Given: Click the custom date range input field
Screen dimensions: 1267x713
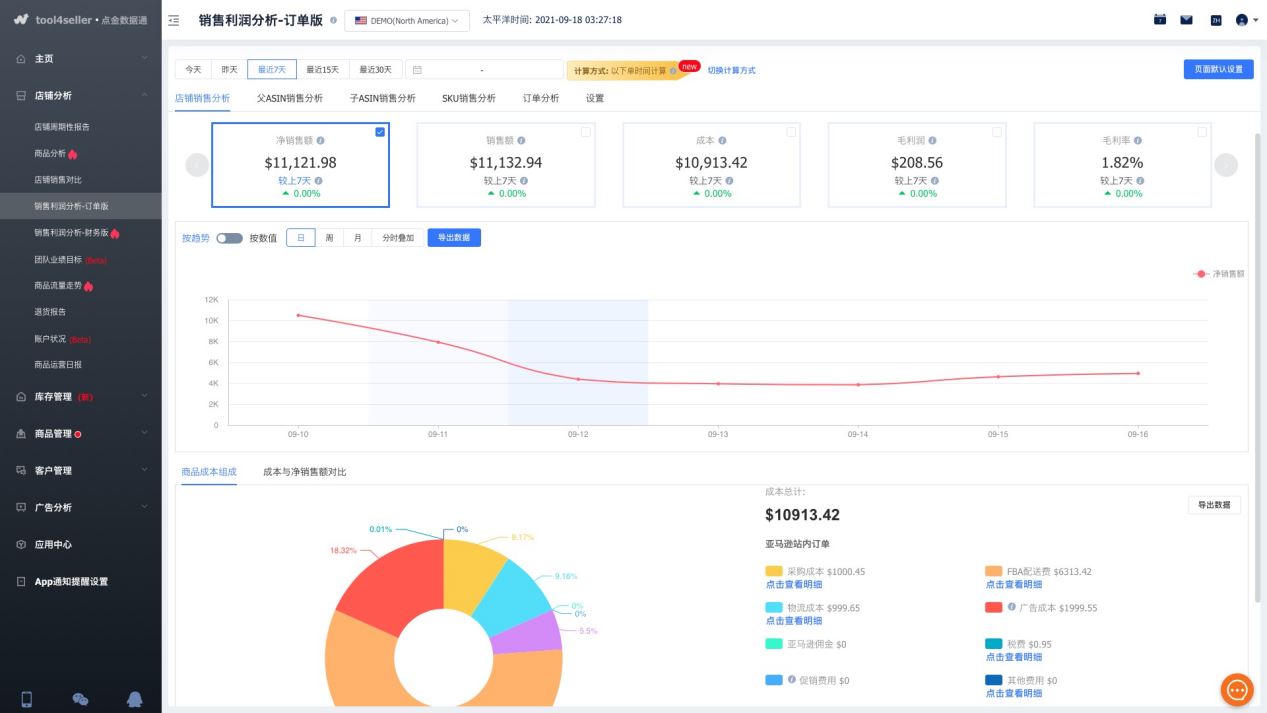Looking at the screenshot, I should click(x=485, y=70).
